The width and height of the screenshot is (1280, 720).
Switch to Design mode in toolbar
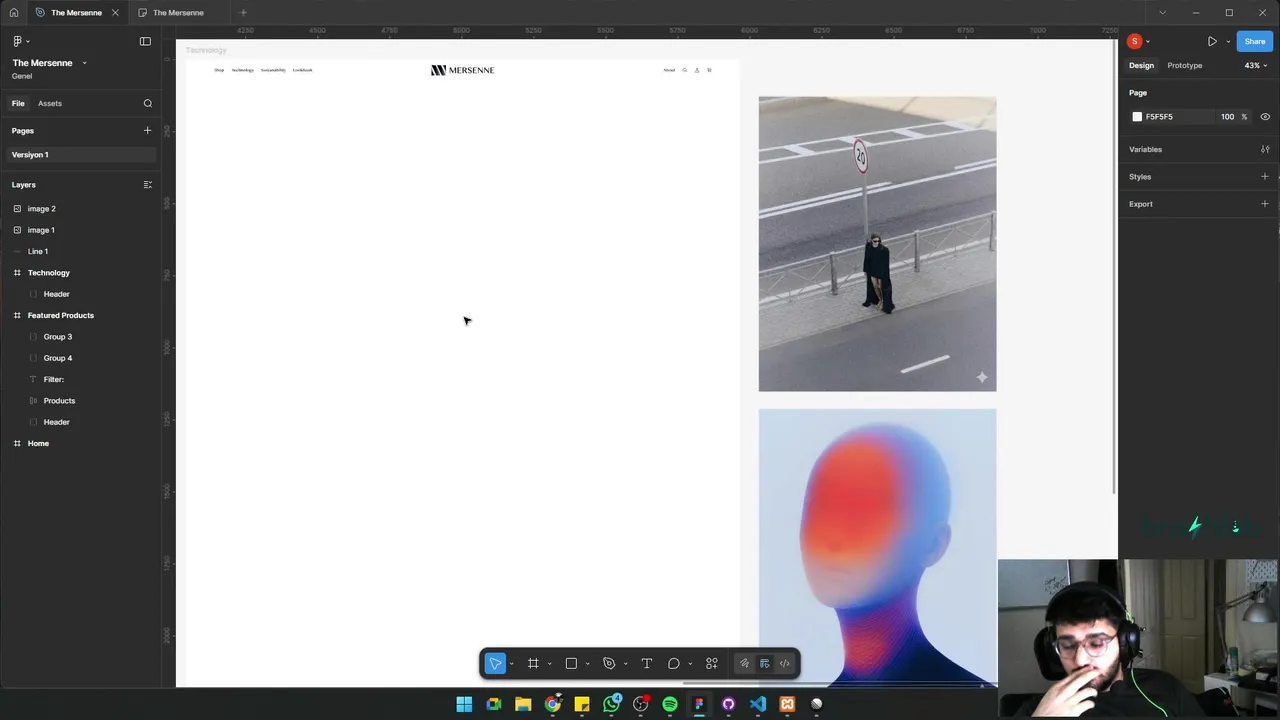[764, 664]
